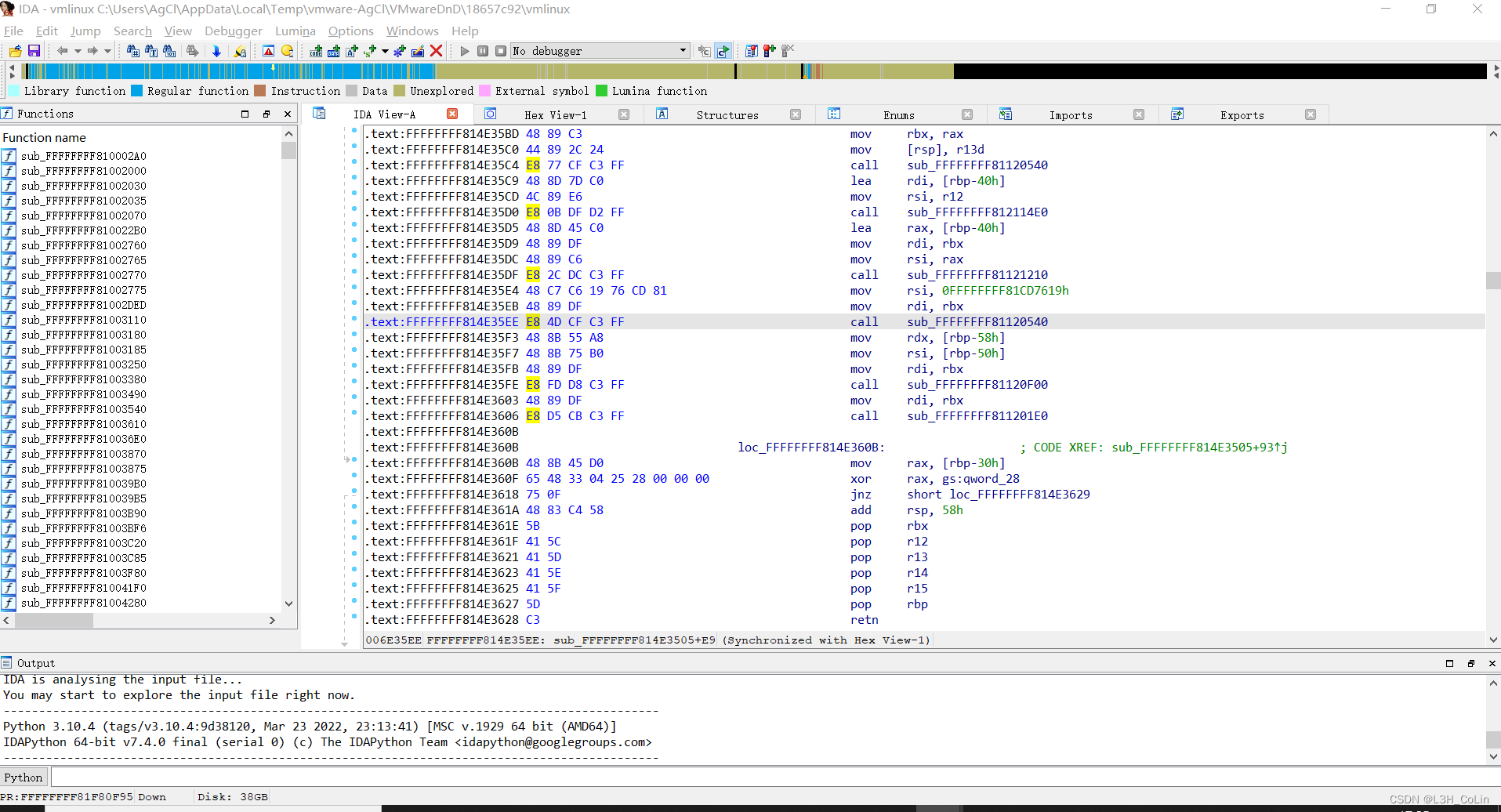Click the jump to address blue arrow icon
Viewport: 1501px width, 812px height.
click(x=217, y=51)
